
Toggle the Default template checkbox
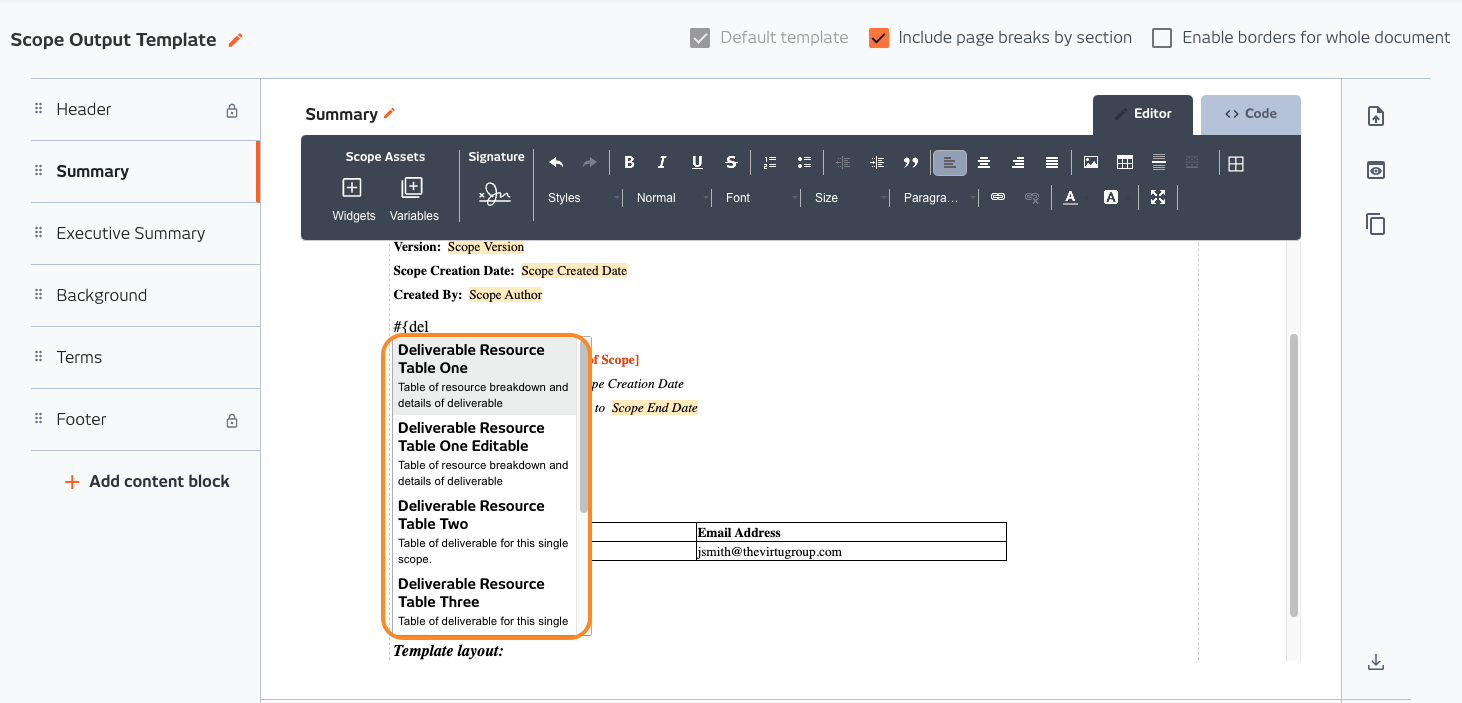(x=700, y=38)
